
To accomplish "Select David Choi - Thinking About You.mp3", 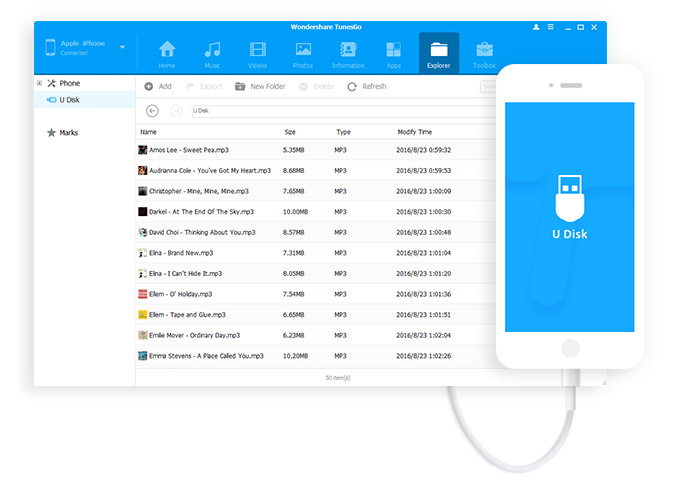I will [316, 232].
